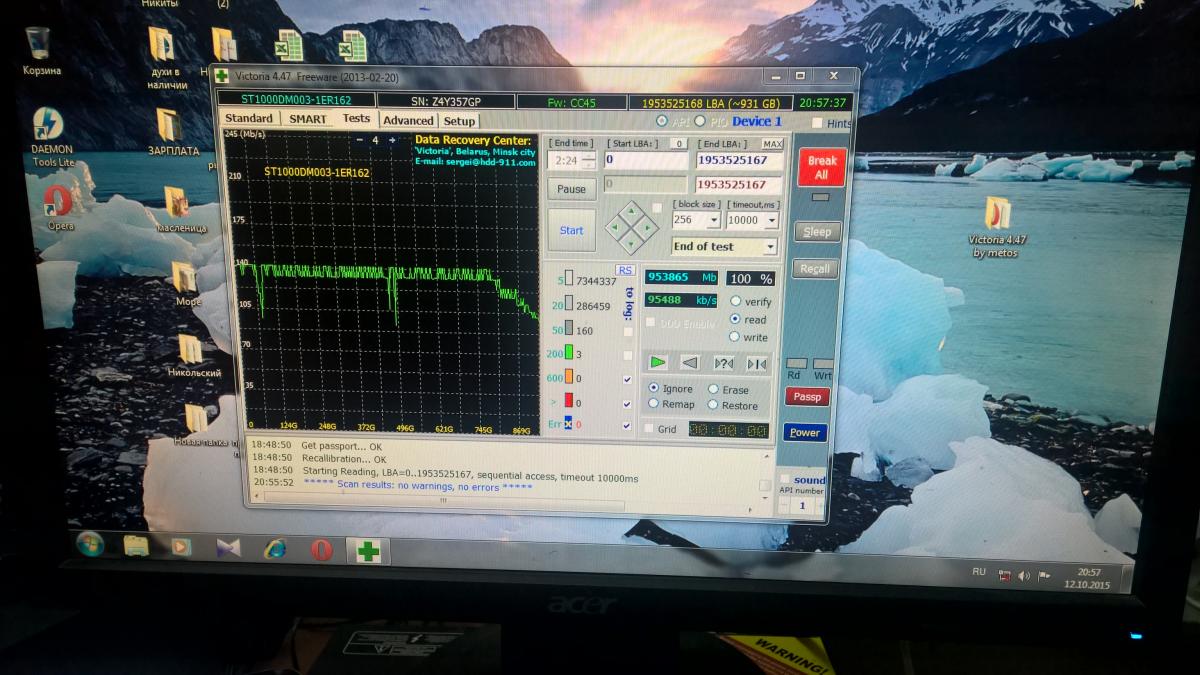
Task: Click the RU language indicator in tray
Action: click(979, 572)
